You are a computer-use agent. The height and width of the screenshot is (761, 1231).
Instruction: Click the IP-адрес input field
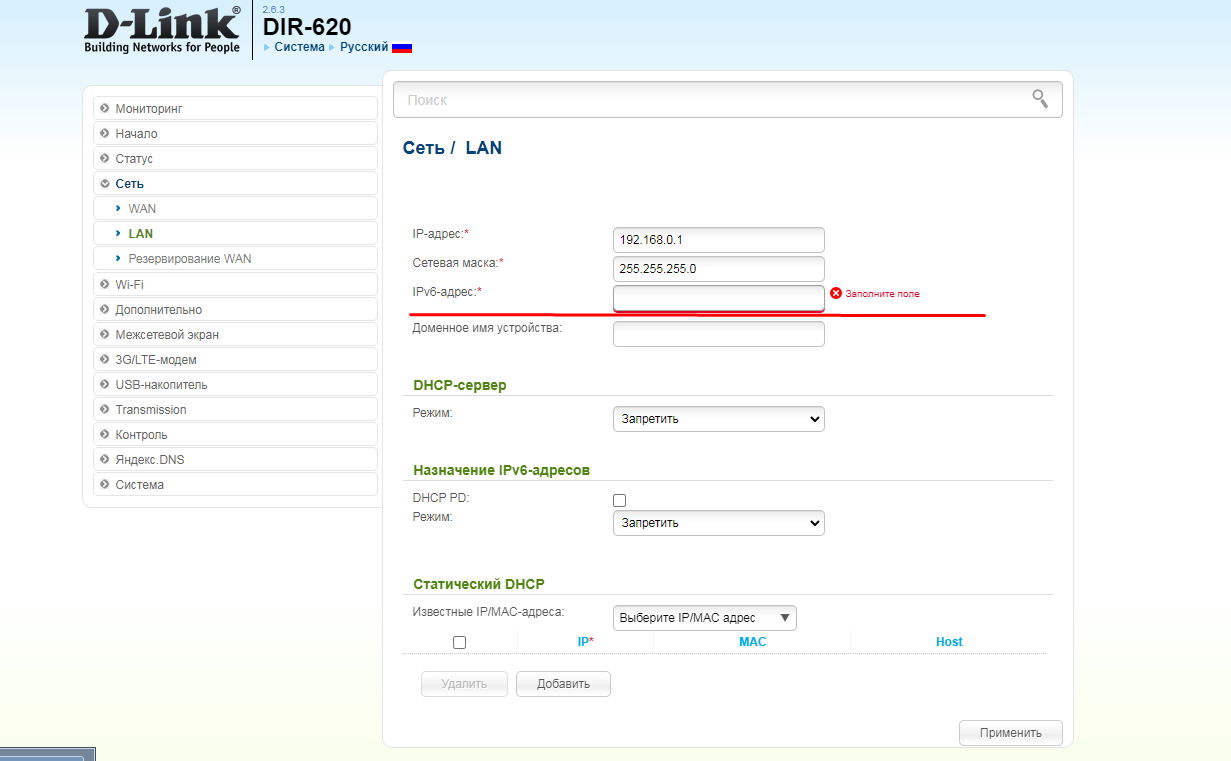click(x=718, y=240)
